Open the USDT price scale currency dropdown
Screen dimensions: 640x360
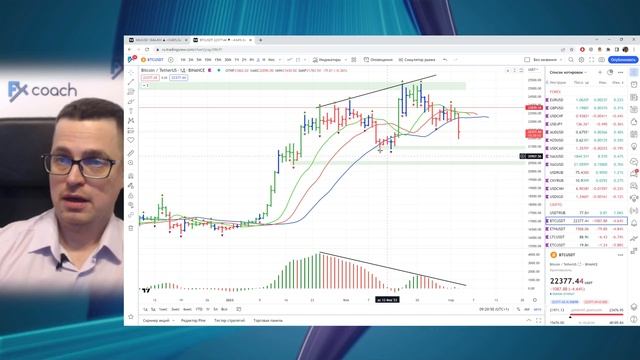point(533,70)
